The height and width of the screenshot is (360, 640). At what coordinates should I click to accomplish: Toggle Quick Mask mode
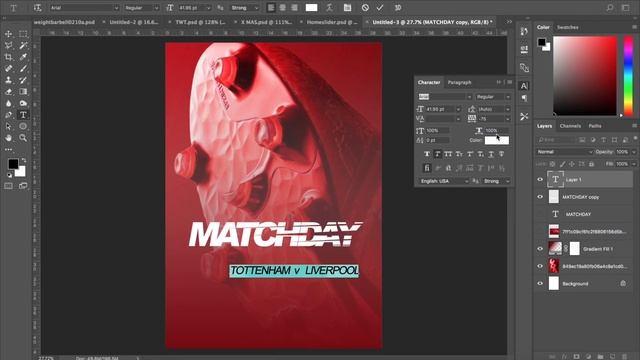[8, 186]
